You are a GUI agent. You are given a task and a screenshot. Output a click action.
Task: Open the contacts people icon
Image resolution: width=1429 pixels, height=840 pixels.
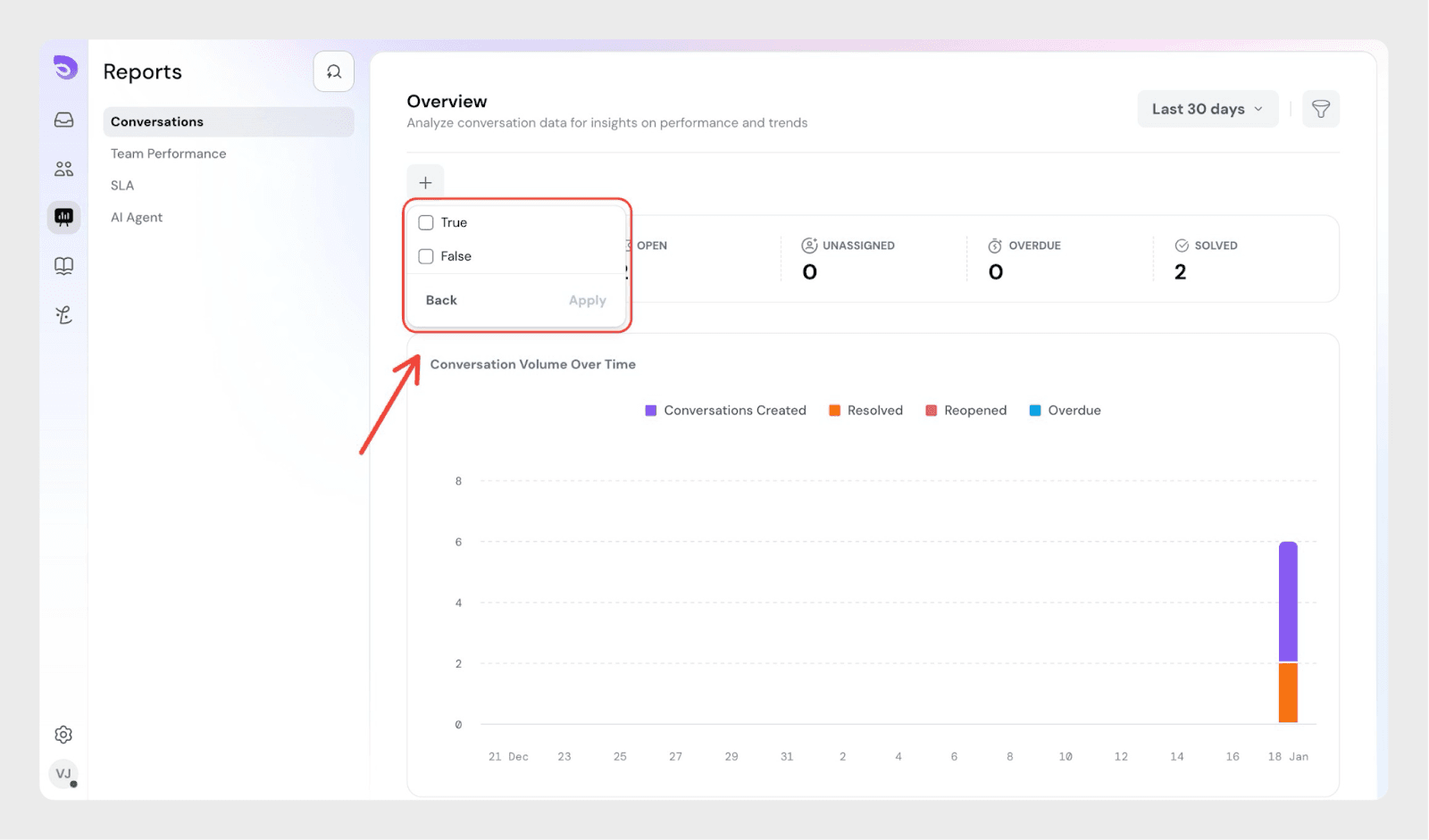tap(63, 169)
